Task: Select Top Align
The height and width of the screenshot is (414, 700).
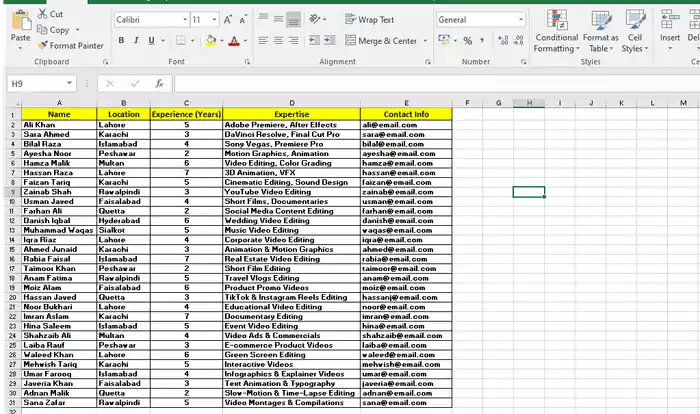Action: (263, 19)
